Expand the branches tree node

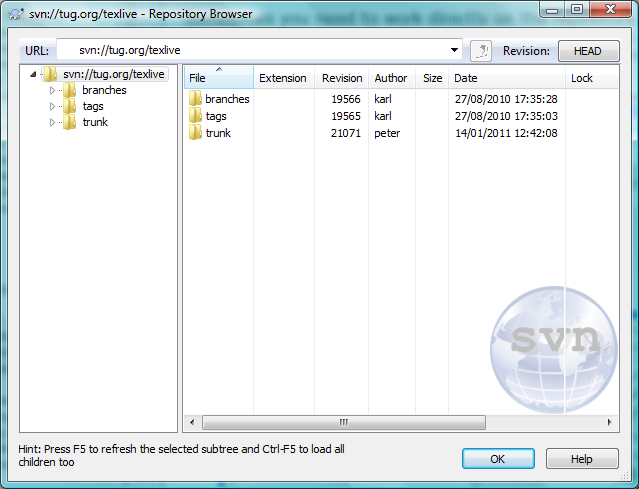coord(52,90)
